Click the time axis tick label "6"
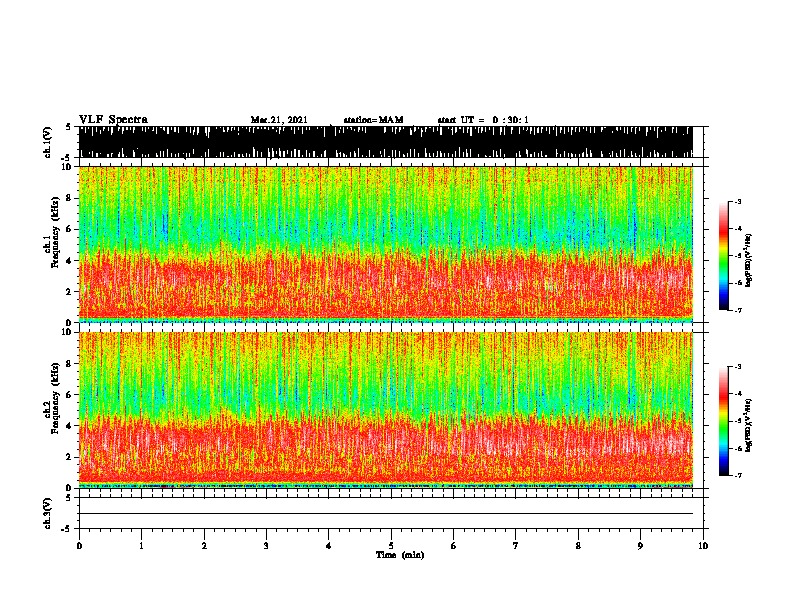 [x=454, y=546]
